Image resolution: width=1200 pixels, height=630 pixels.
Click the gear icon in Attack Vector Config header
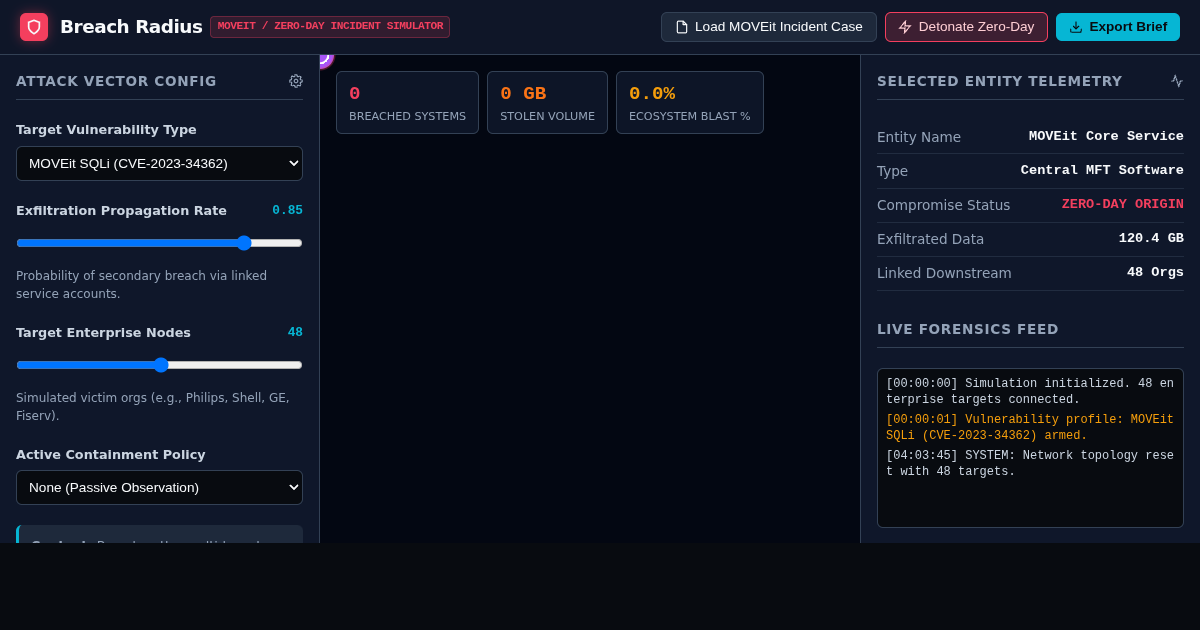tap(296, 81)
